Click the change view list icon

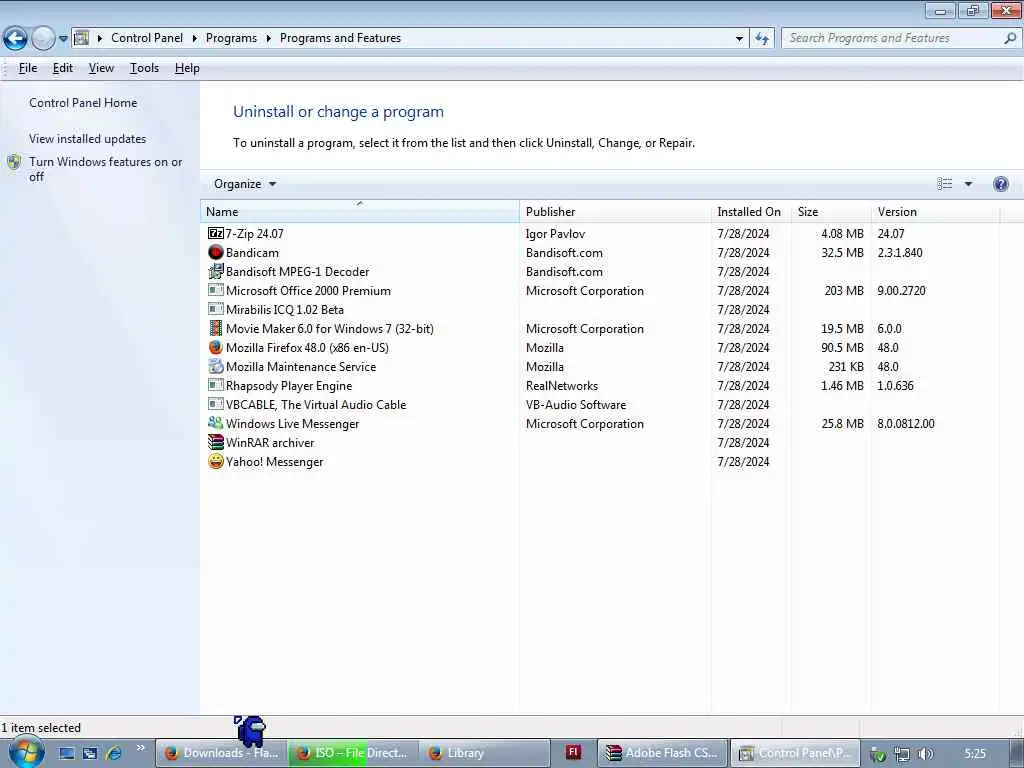click(944, 184)
